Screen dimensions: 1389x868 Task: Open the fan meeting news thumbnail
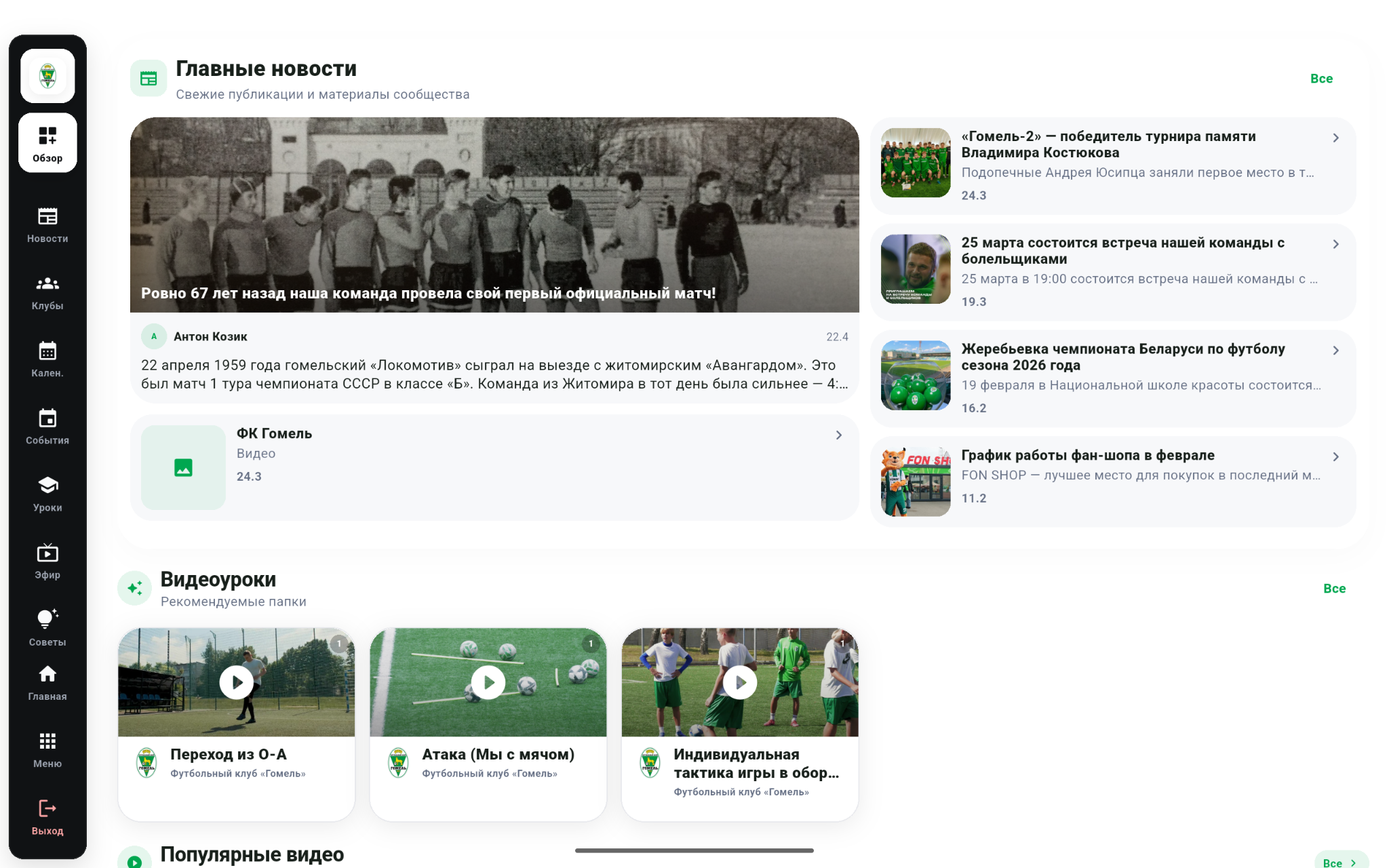(916, 269)
